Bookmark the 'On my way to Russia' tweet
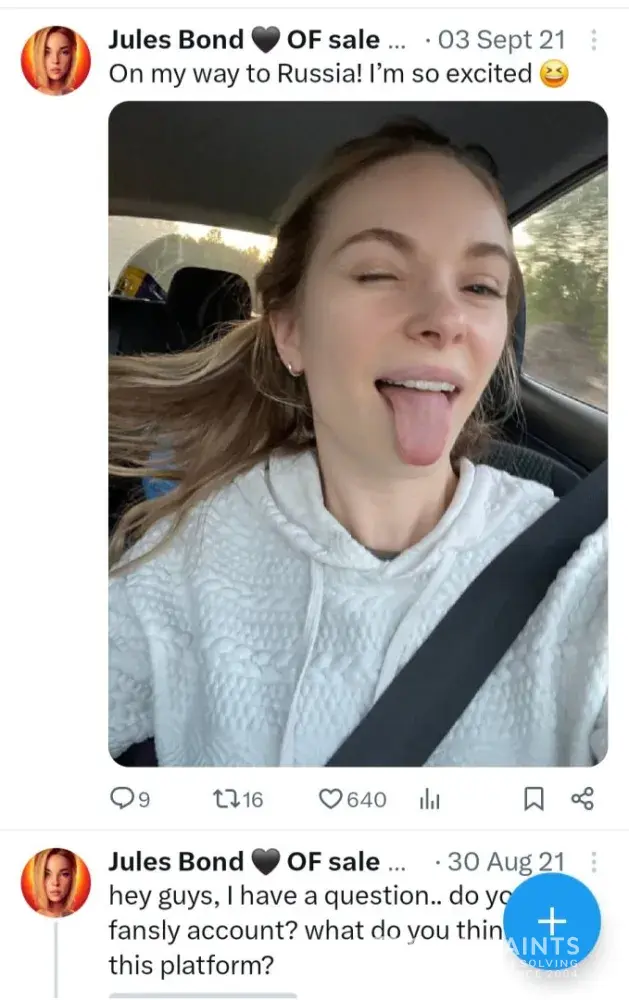The width and height of the screenshot is (629, 1000). point(534,798)
